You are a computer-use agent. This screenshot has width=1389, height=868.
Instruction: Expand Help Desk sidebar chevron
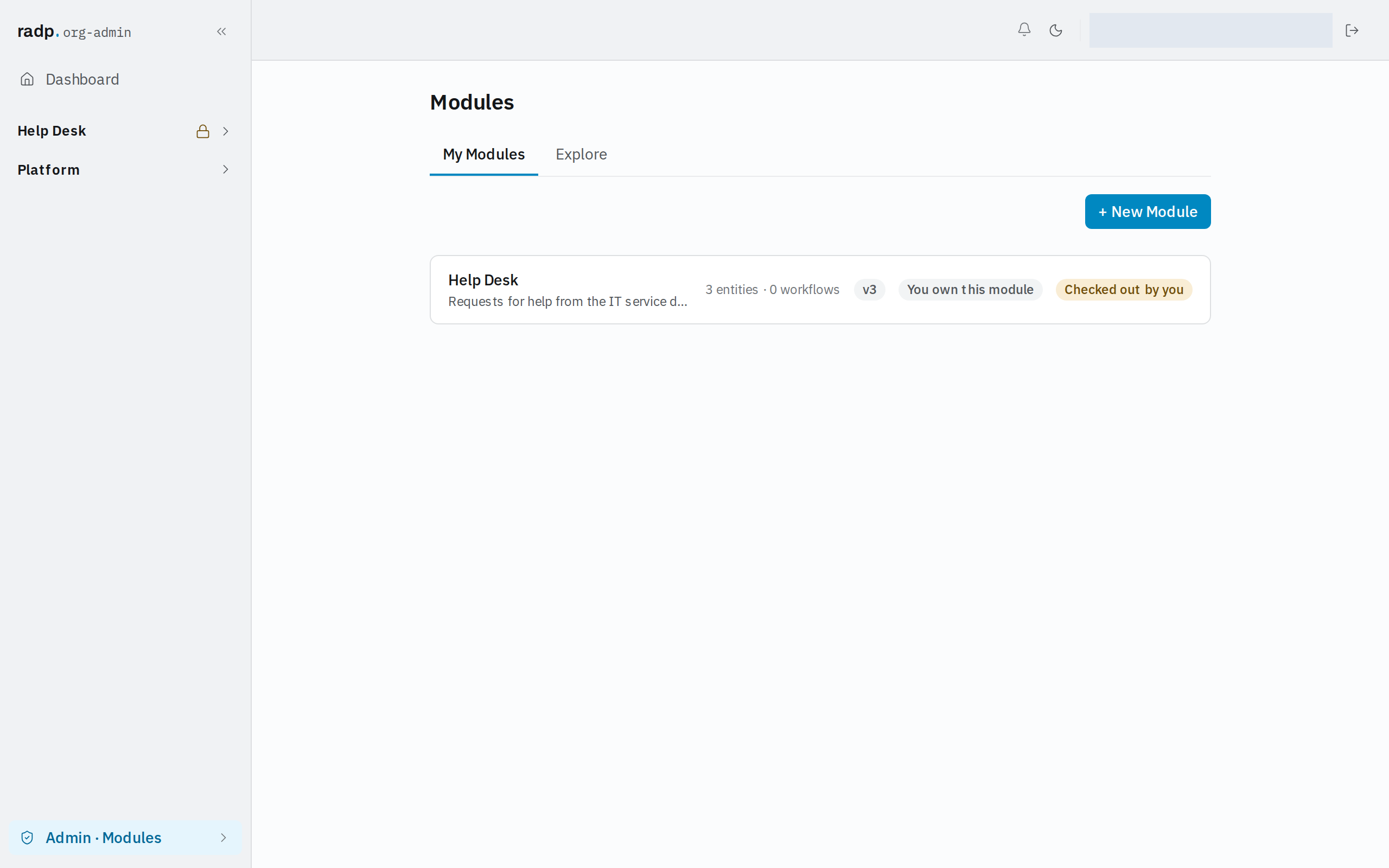click(x=226, y=131)
